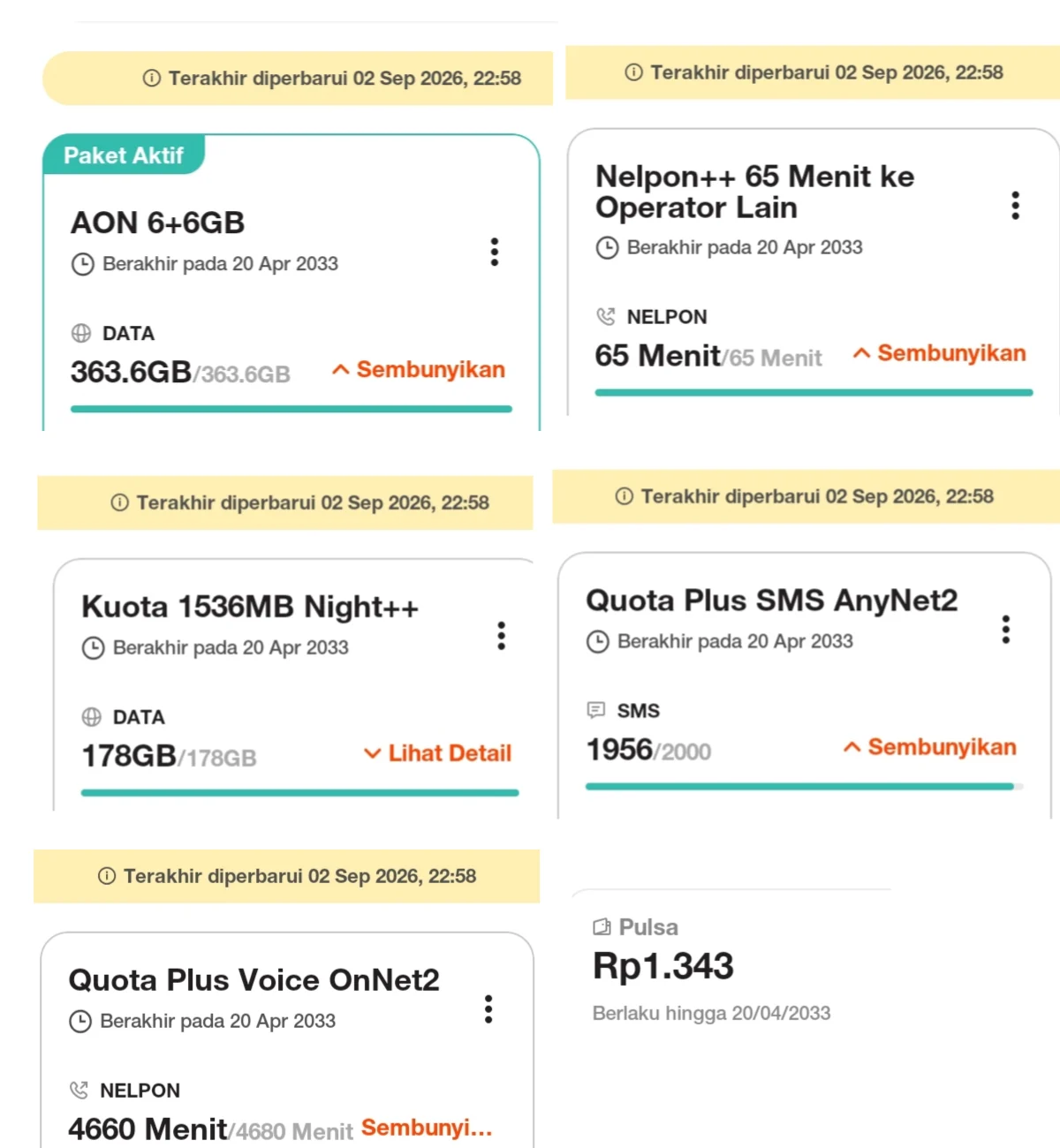
Task: Open the AON 6+6GB three-dot menu
Action: 495,252
